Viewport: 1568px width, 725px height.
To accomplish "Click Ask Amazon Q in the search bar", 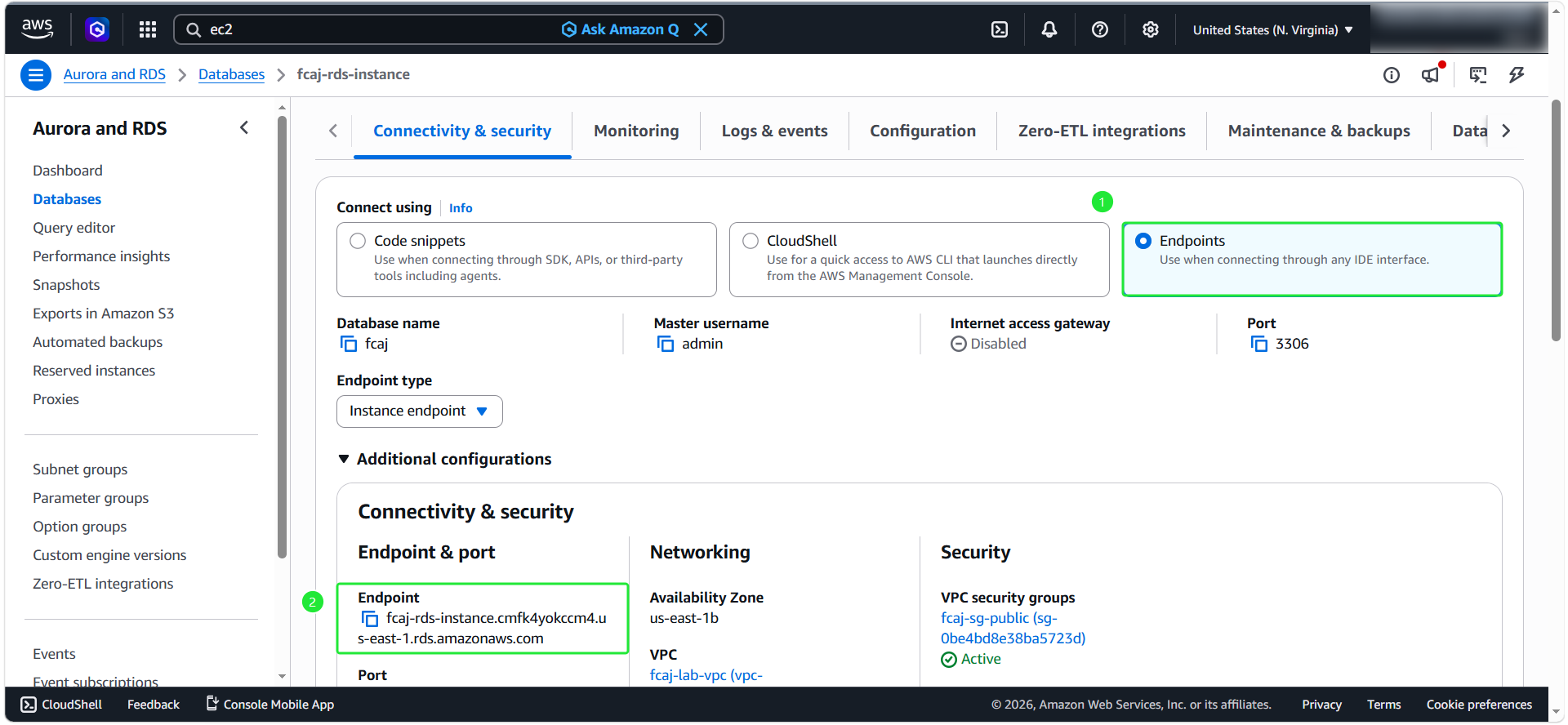I will click(621, 29).
